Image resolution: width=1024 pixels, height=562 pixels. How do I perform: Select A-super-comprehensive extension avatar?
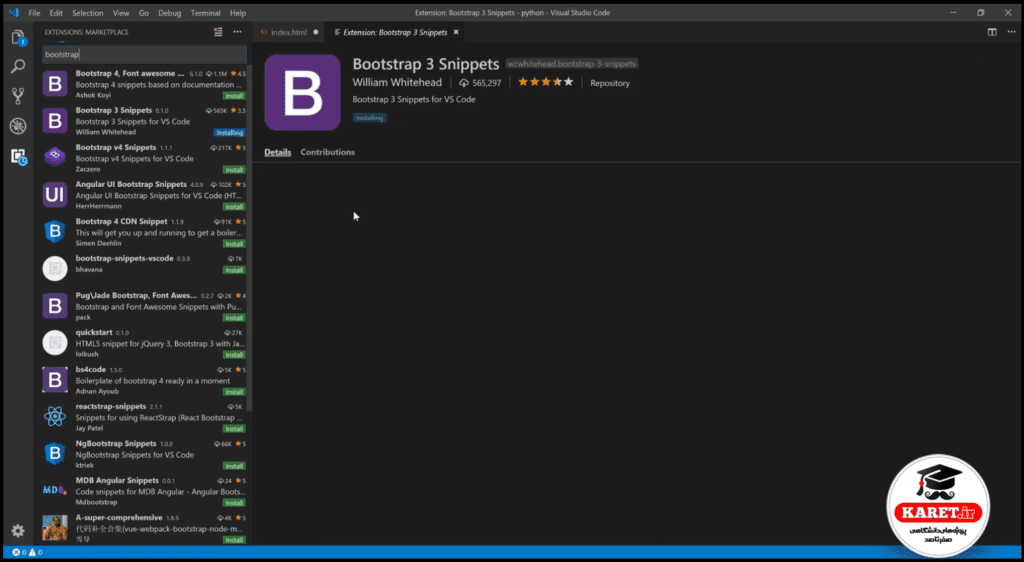pyautogui.click(x=55, y=527)
